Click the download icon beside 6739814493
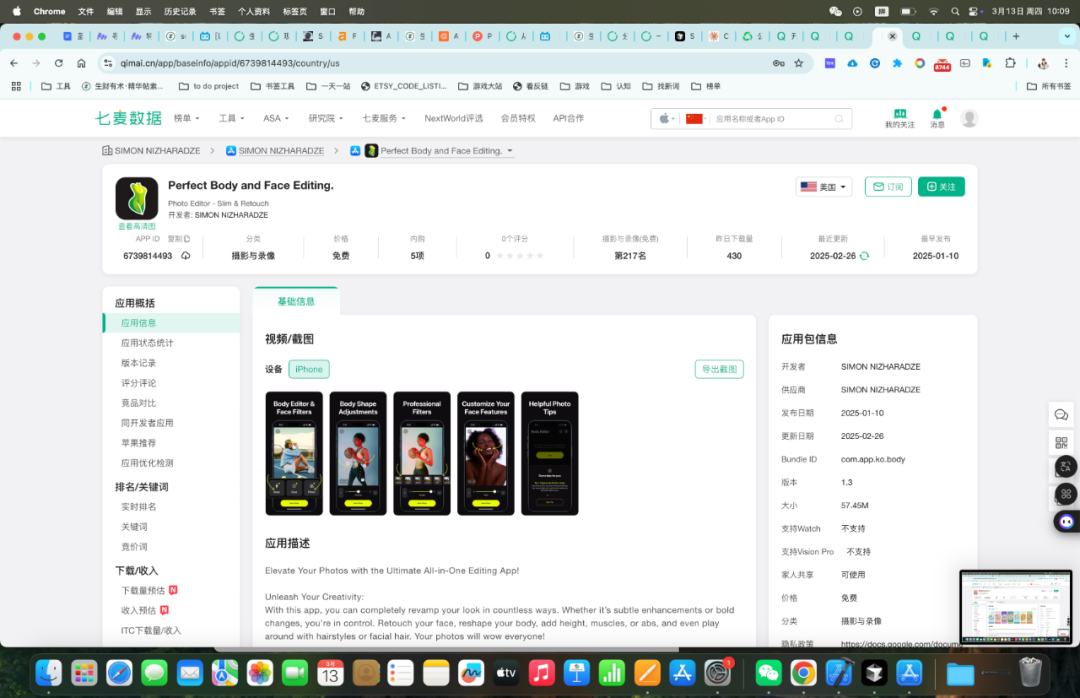This screenshot has height=698, width=1080. click(x=186, y=256)
